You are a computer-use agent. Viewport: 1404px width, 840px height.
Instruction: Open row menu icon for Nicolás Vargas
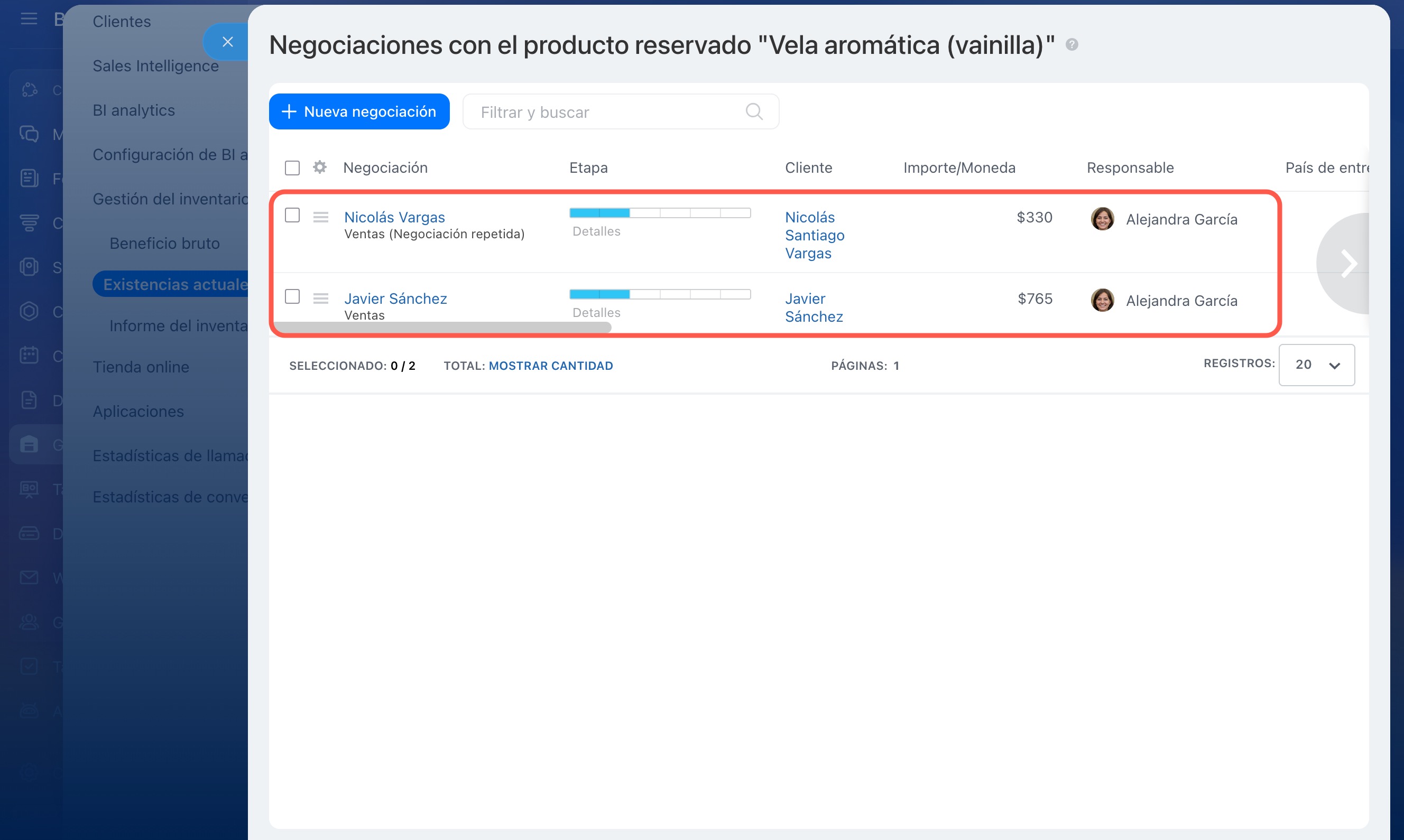tap(320, 217)
